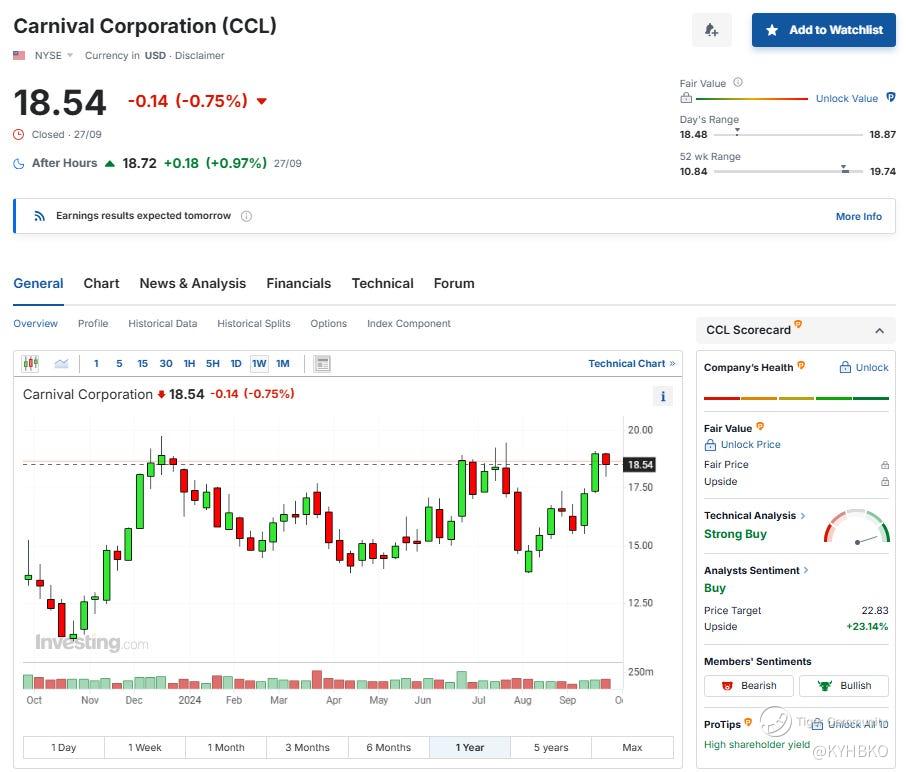Screen dimensions: 906x772
Task: Select candlestick chart type icon
Action: (31, 363)
